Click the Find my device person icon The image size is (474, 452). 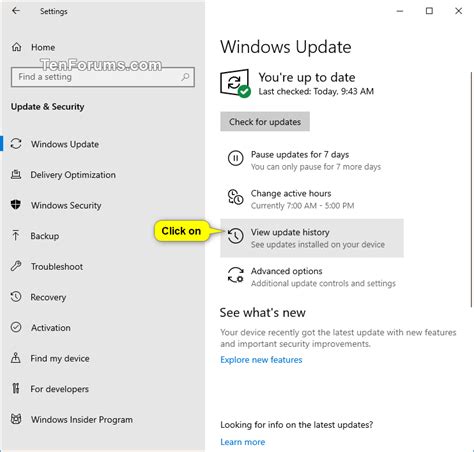[16, 358]
